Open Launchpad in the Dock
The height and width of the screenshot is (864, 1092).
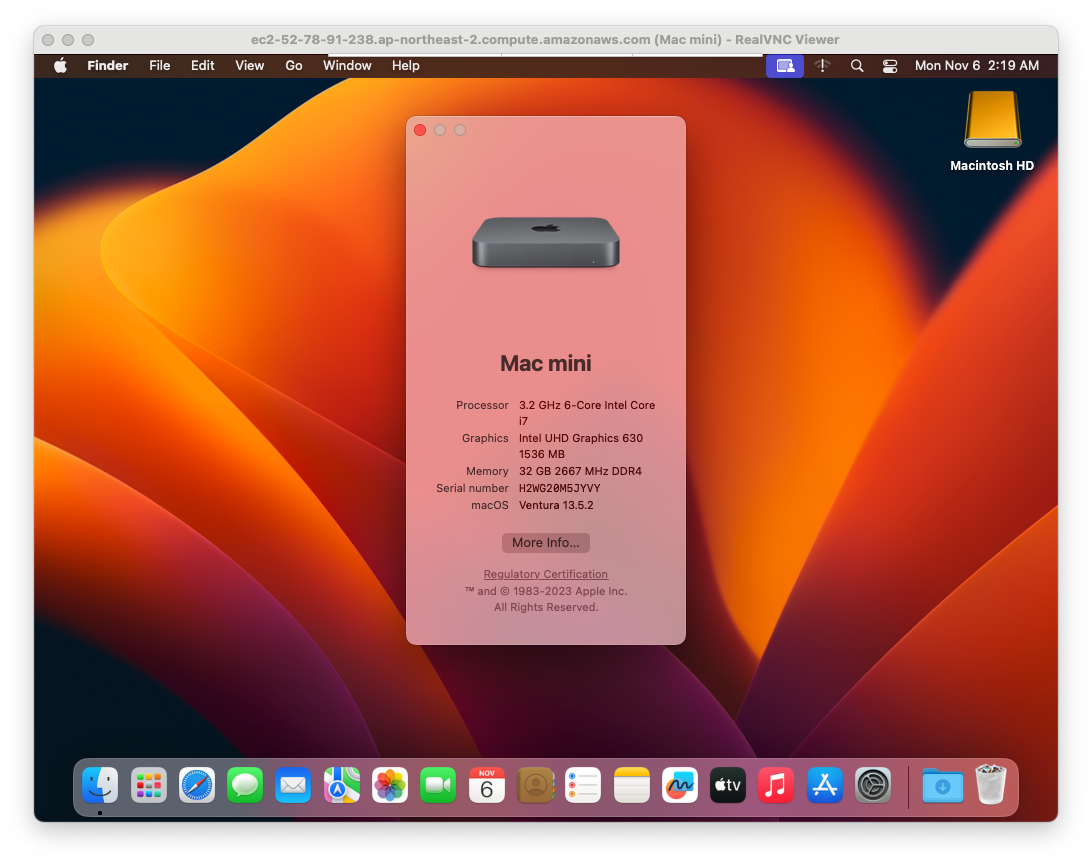[148, 785]
